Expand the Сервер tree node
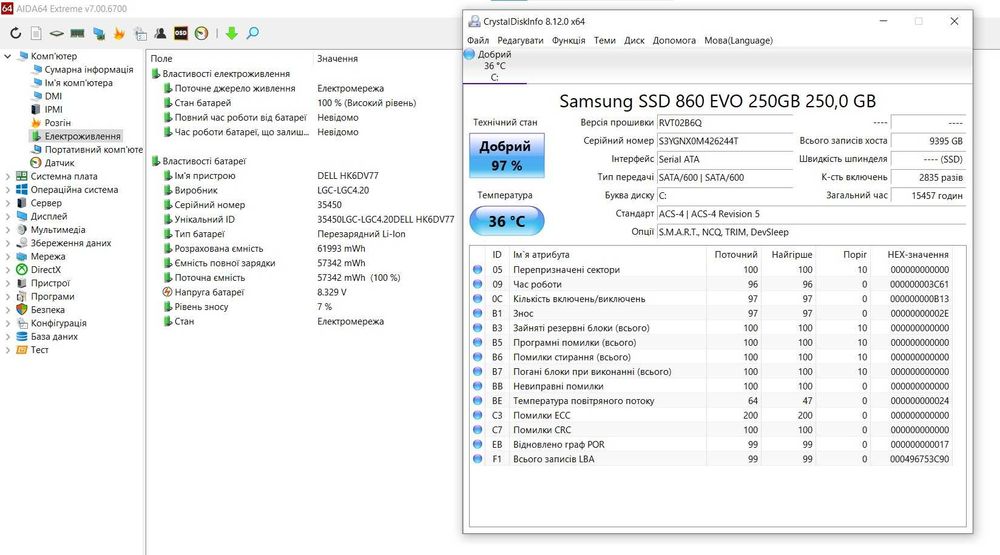Image resolution: width=1000 pixels, height=555 pixels. (8, 204)
